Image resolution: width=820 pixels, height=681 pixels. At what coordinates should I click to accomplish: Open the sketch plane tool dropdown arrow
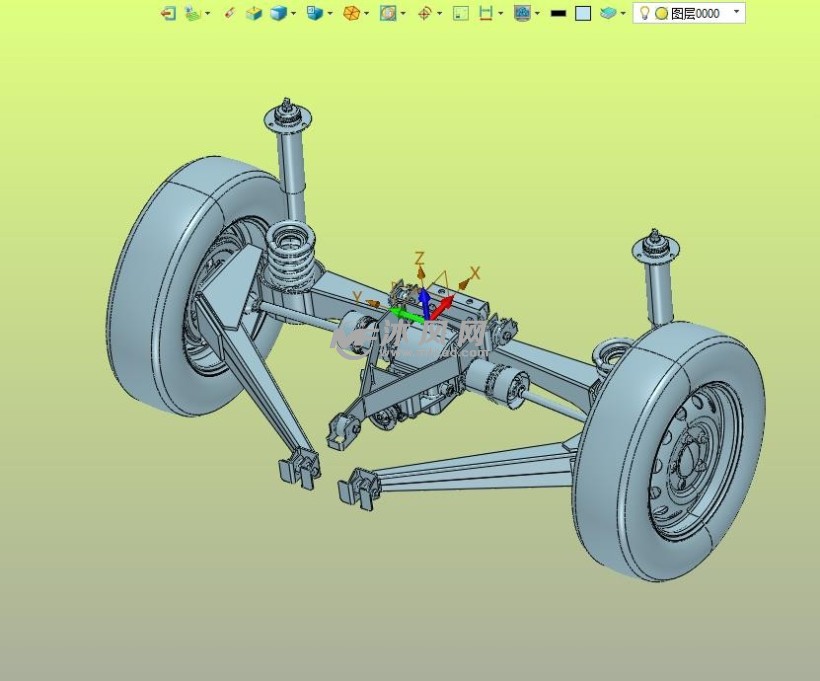208,14
